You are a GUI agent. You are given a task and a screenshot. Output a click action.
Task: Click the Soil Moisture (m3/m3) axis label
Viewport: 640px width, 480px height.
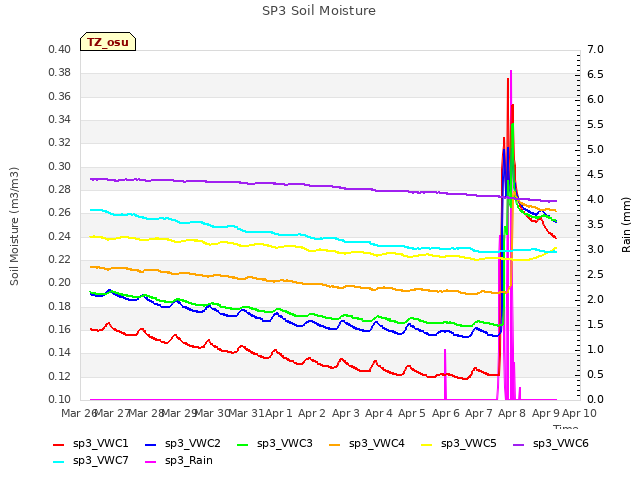(14, 226)
